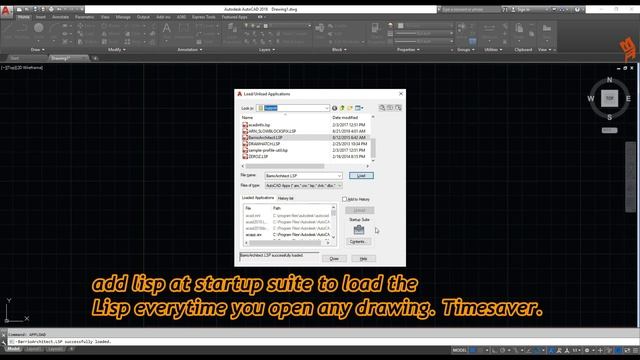Expand the Modify panel in AutoCAD ribbon

coord(116,50)
